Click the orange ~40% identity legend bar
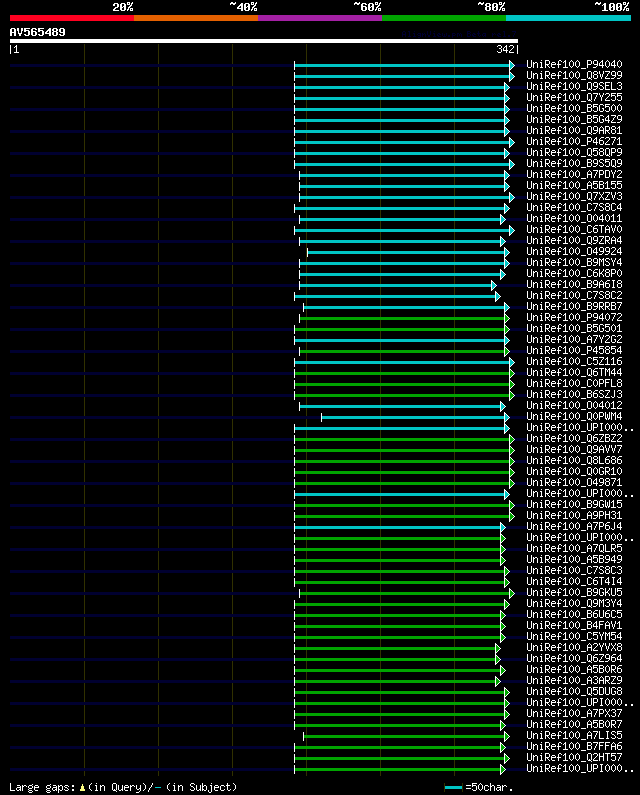 pos(196,18)
